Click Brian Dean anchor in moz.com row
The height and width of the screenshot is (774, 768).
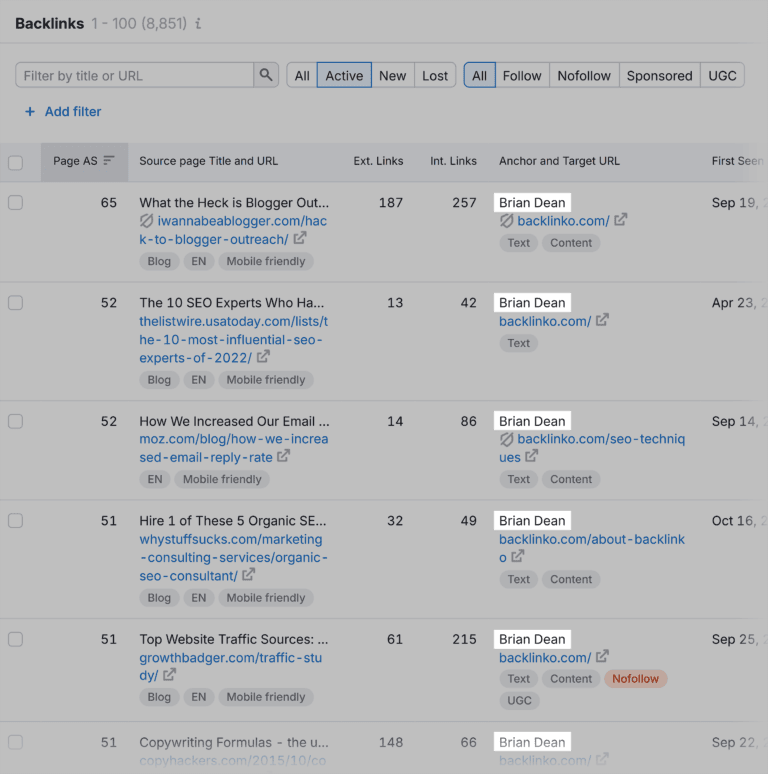coord(532,421)
